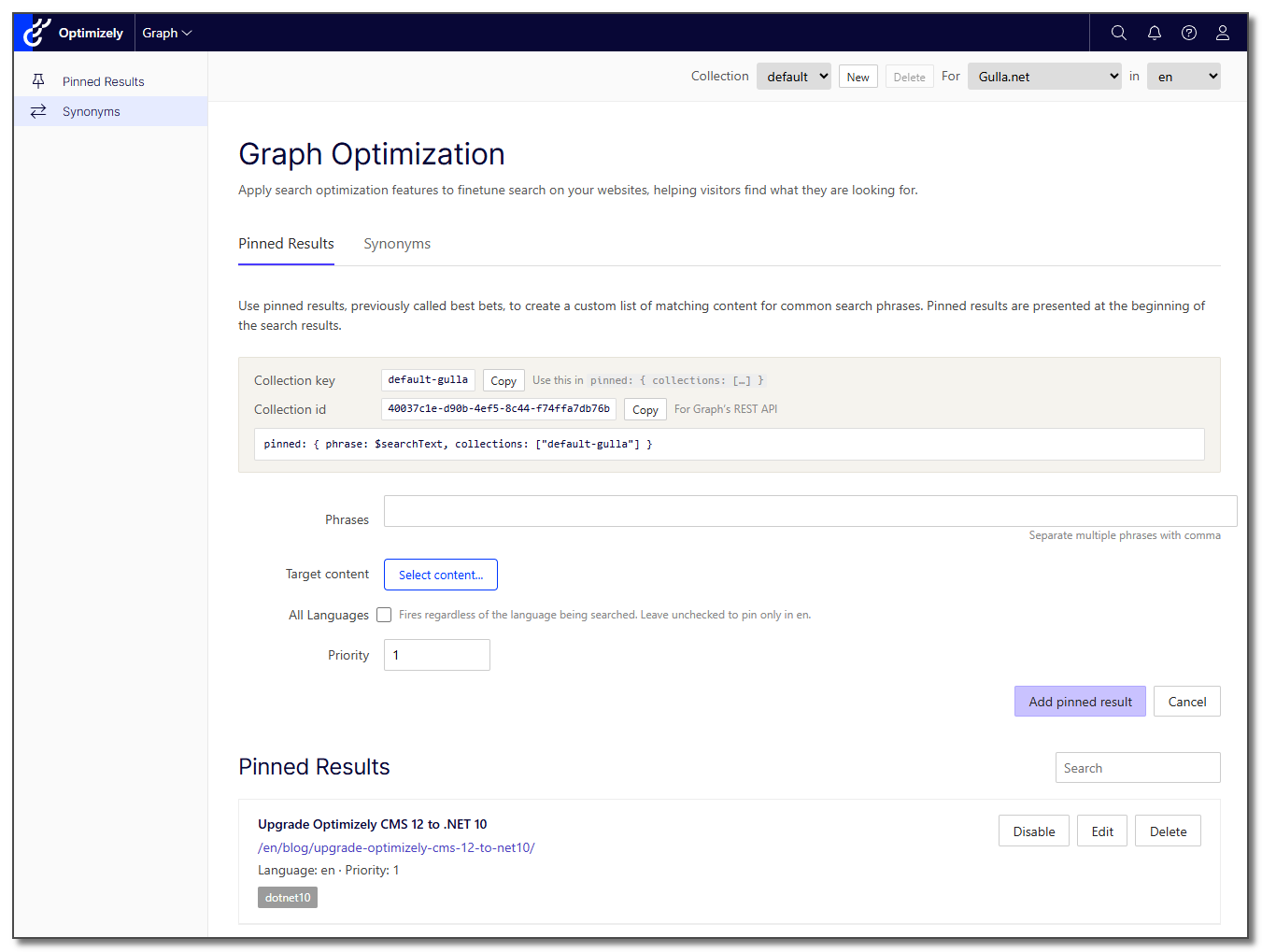
Task: Copy the Collection id
Action: (x=645, y=409)
